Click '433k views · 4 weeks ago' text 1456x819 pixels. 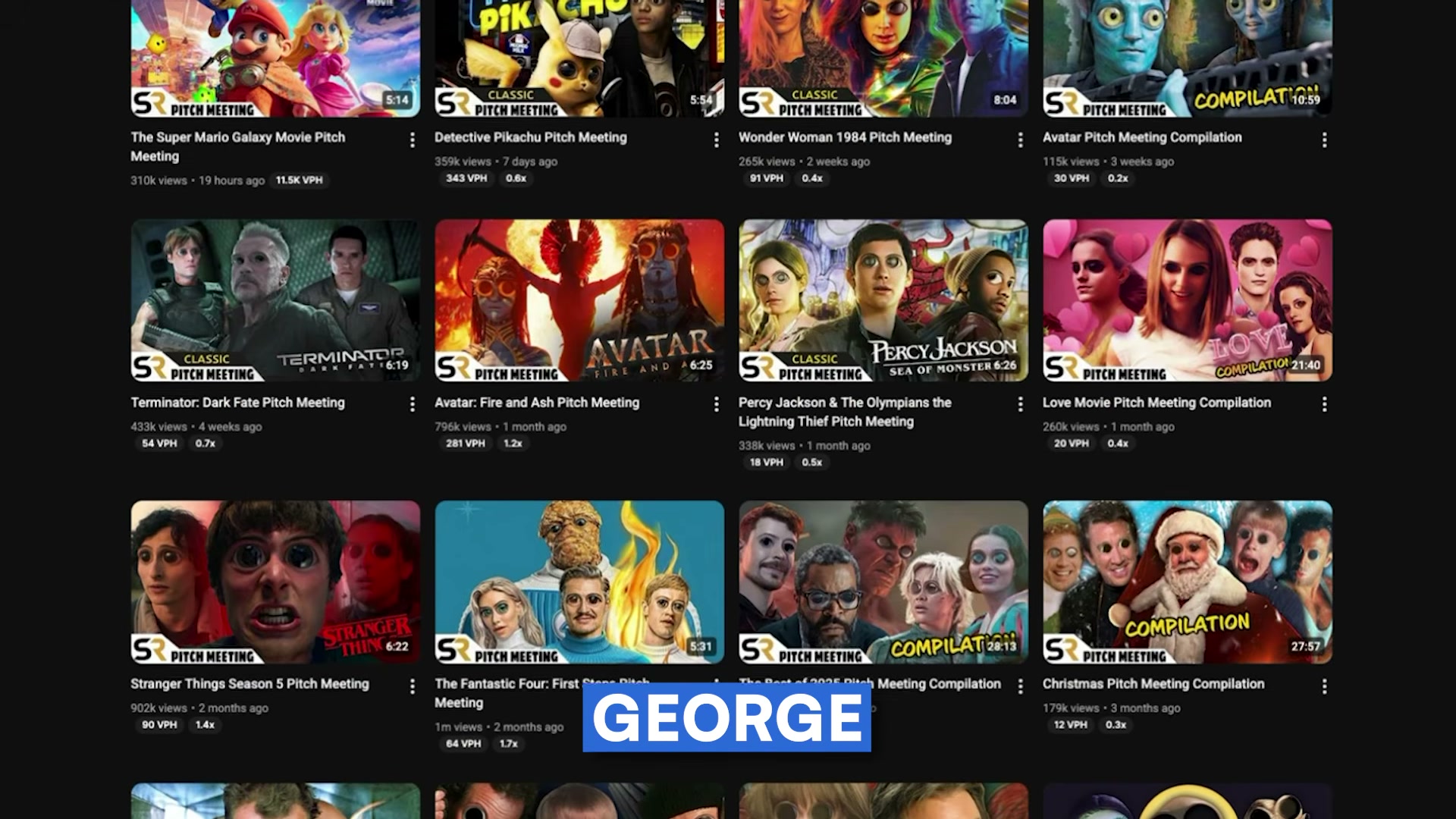coord(196,427)
